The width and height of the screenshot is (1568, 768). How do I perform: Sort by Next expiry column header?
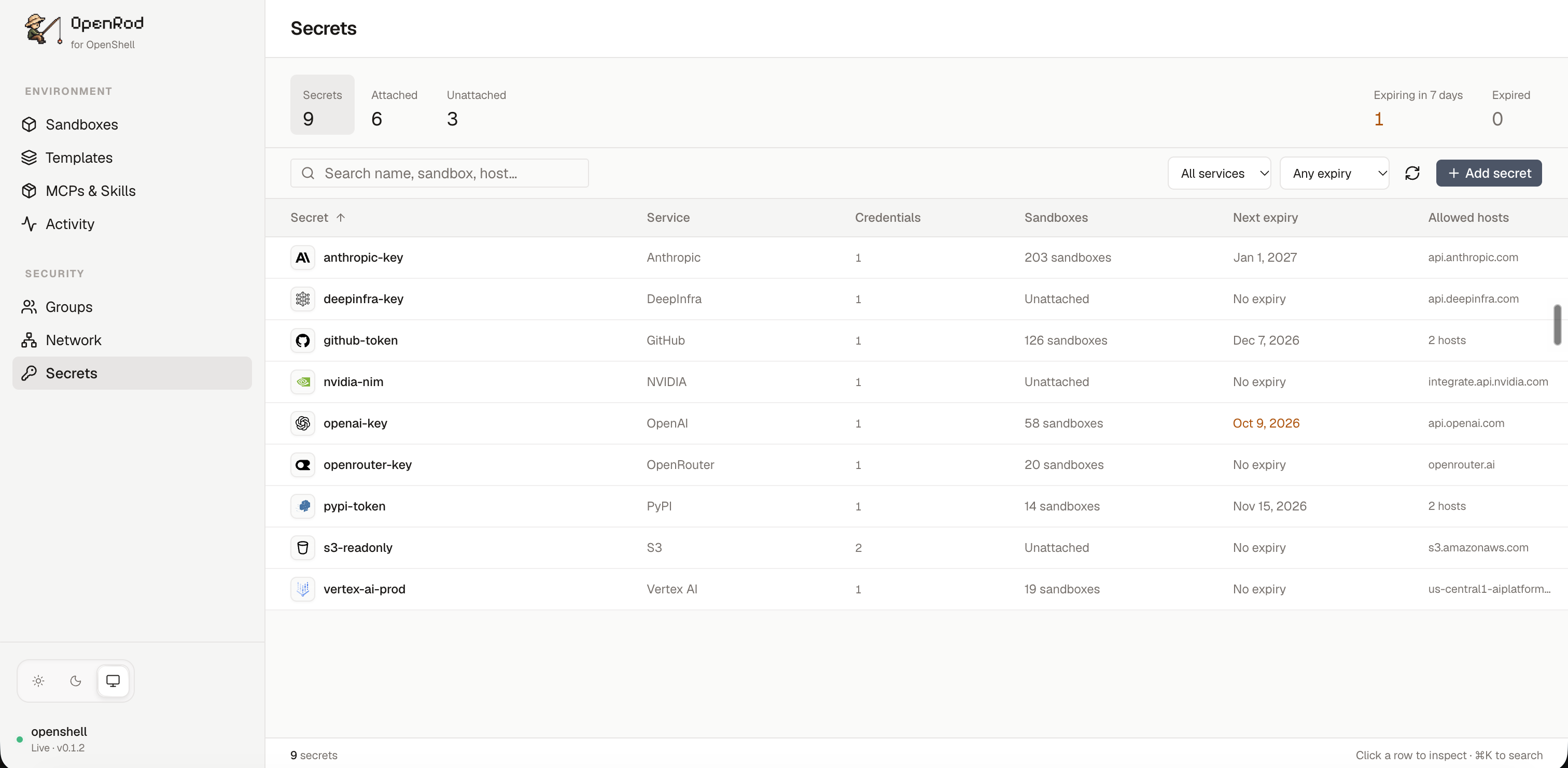1265,217
